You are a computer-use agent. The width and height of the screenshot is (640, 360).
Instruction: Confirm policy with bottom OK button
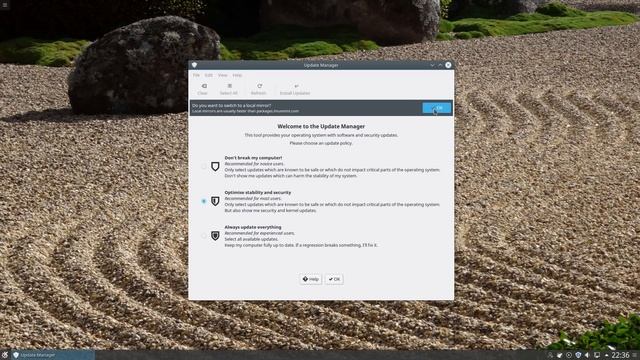pos(334,279)
